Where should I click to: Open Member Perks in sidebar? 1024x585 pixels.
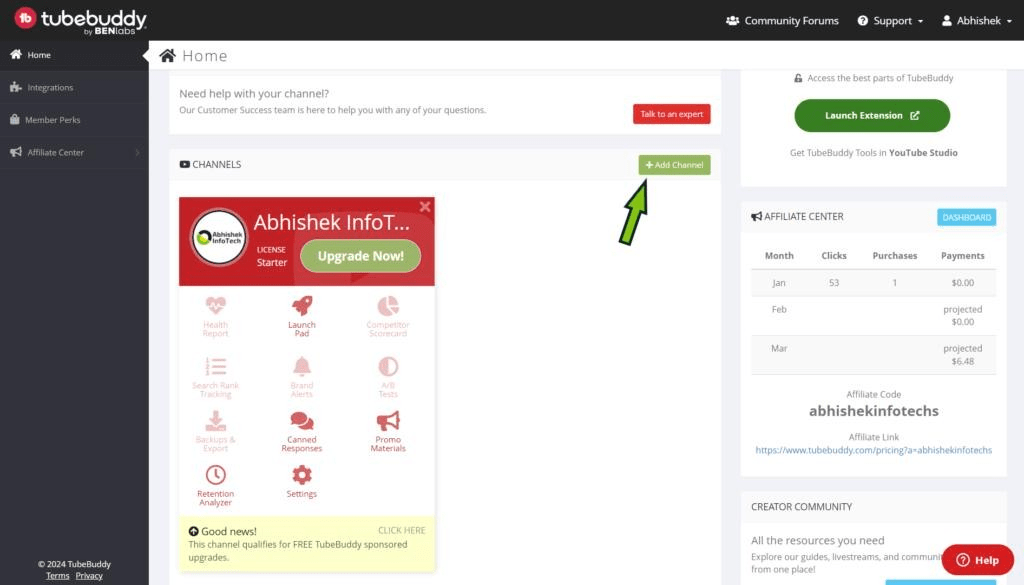[74, 119]
